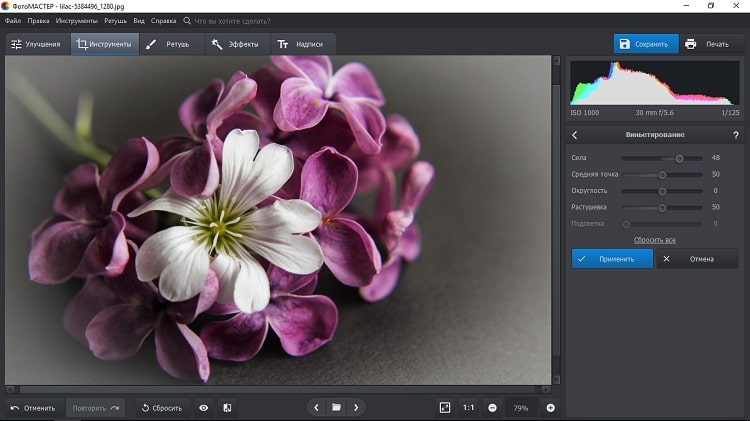The image size is (750, 421).
Task: Go to the previous image arrow
Action: click(317, 408)
